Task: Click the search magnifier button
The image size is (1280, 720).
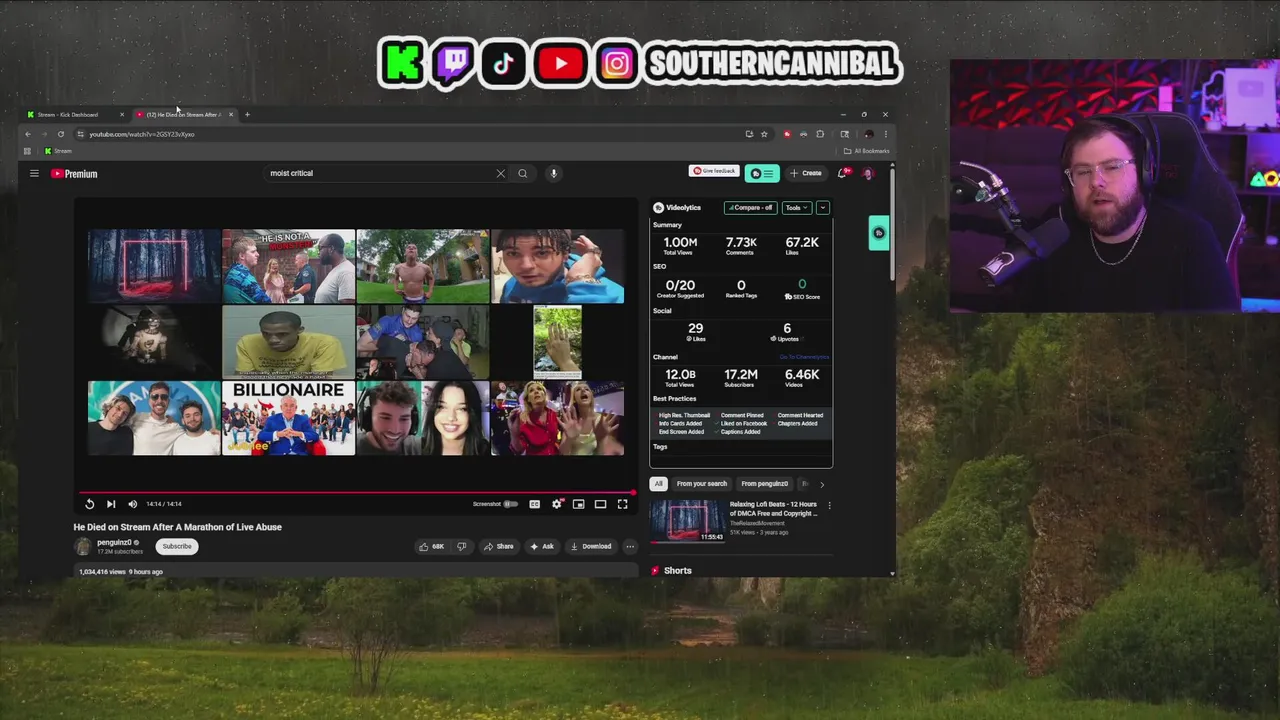Action: point(522,173)
